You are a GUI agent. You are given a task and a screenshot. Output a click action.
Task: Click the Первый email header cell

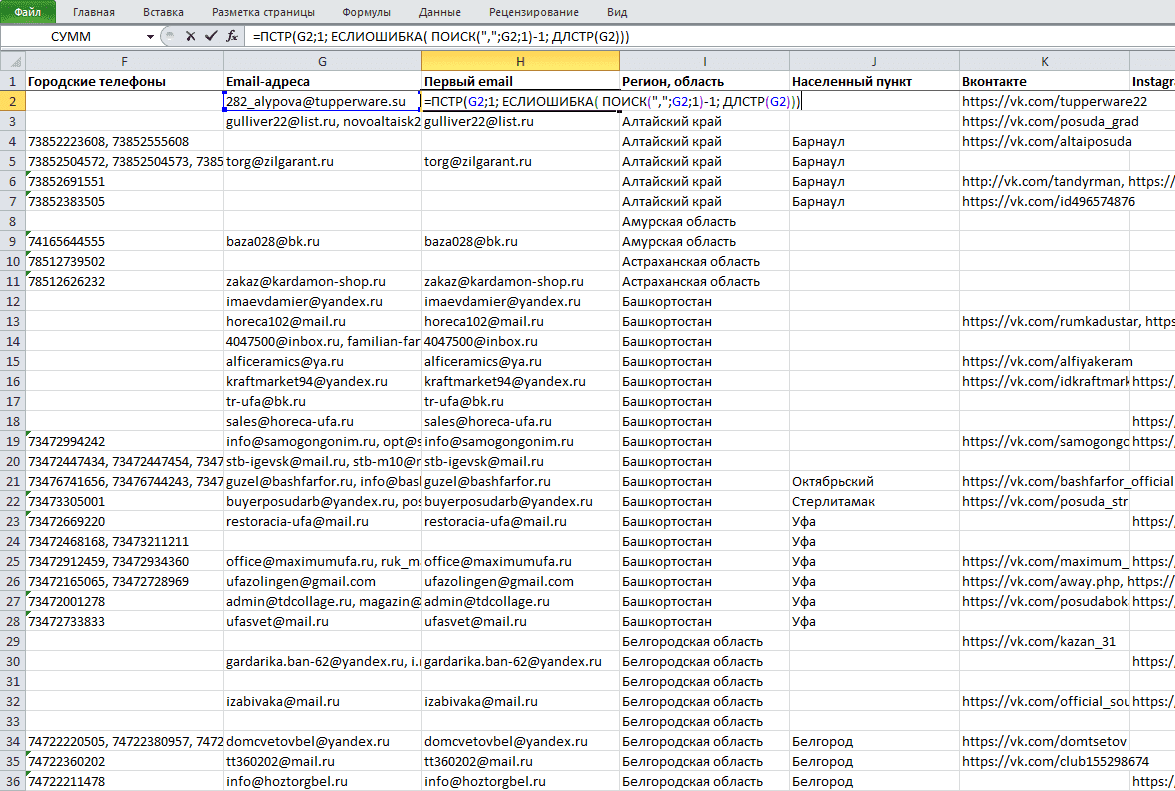pos(520,82)
